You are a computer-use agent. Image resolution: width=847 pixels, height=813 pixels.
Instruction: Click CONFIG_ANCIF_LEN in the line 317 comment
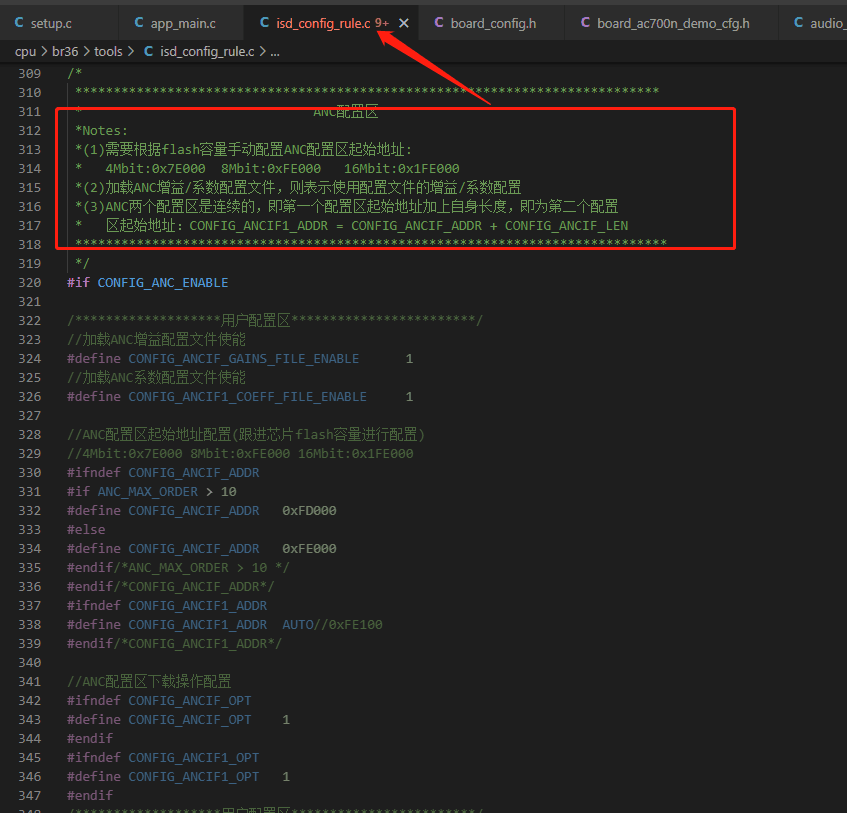click(567, 225)
